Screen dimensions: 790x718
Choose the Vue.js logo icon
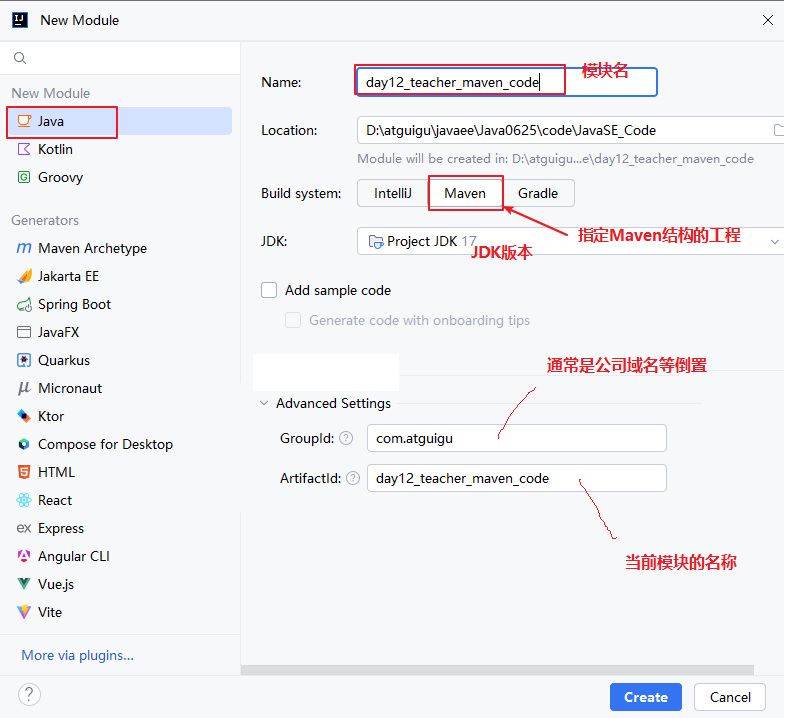point(24,584)
